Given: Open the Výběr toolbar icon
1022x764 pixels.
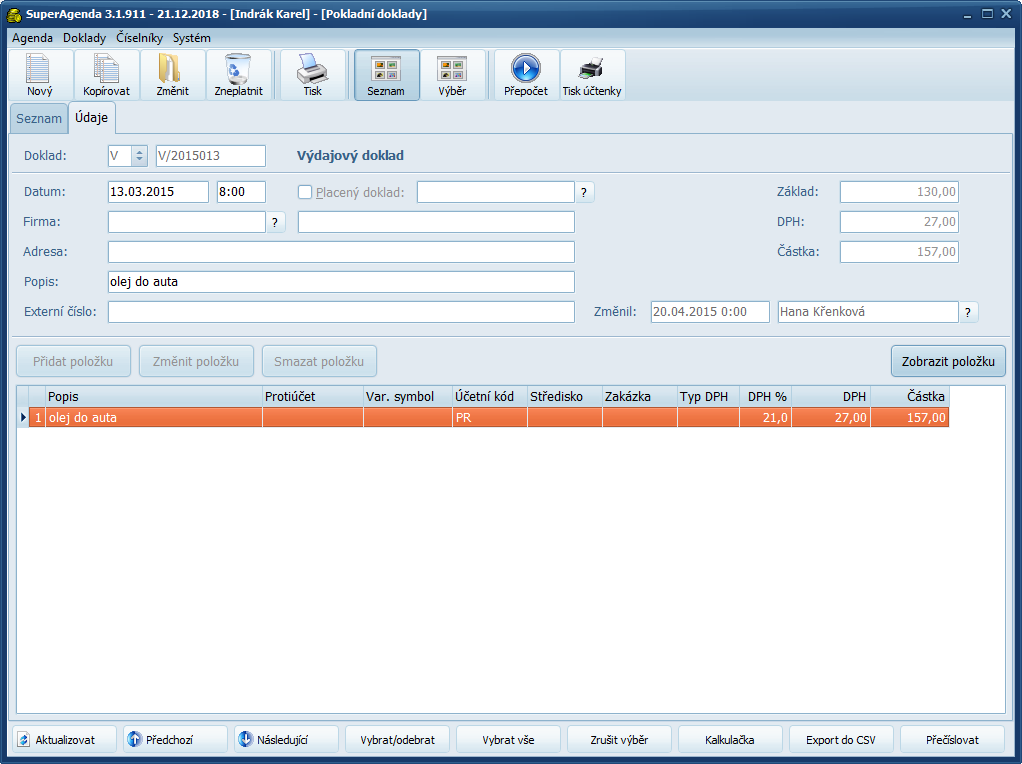Looking at the screenshot, I should [452, 74].
